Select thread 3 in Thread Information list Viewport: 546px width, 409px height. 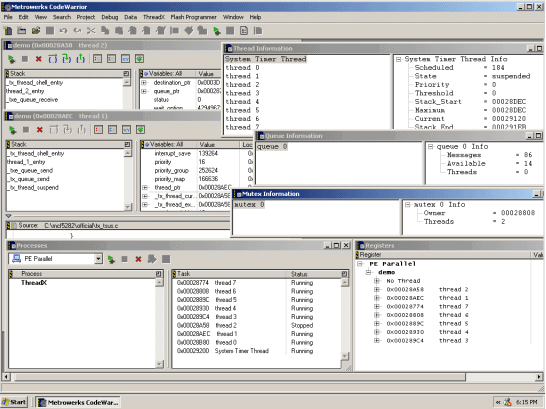242,93
